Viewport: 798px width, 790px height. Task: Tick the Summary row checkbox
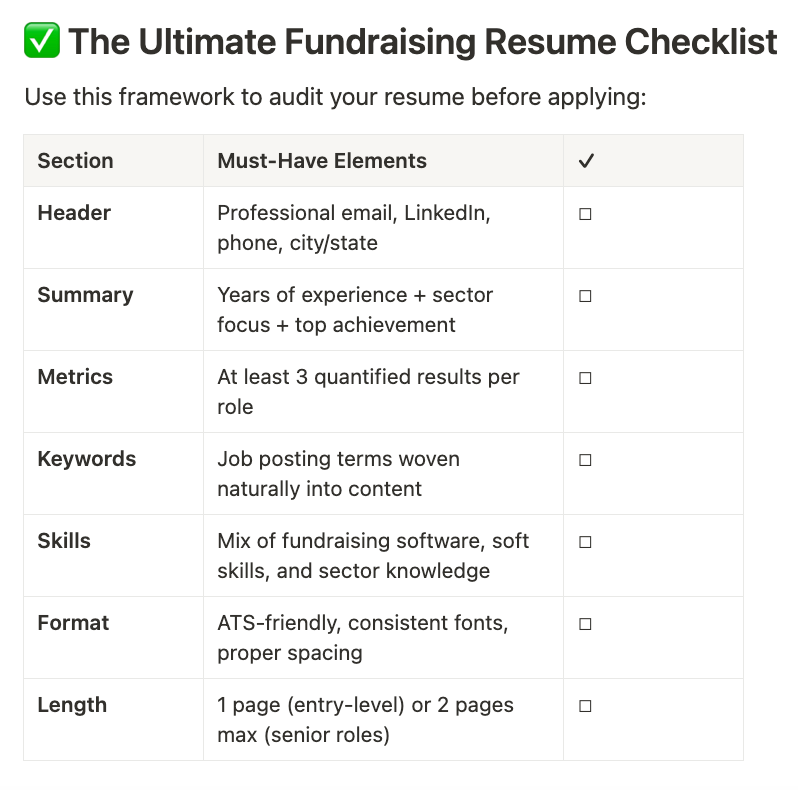(586, 296)
